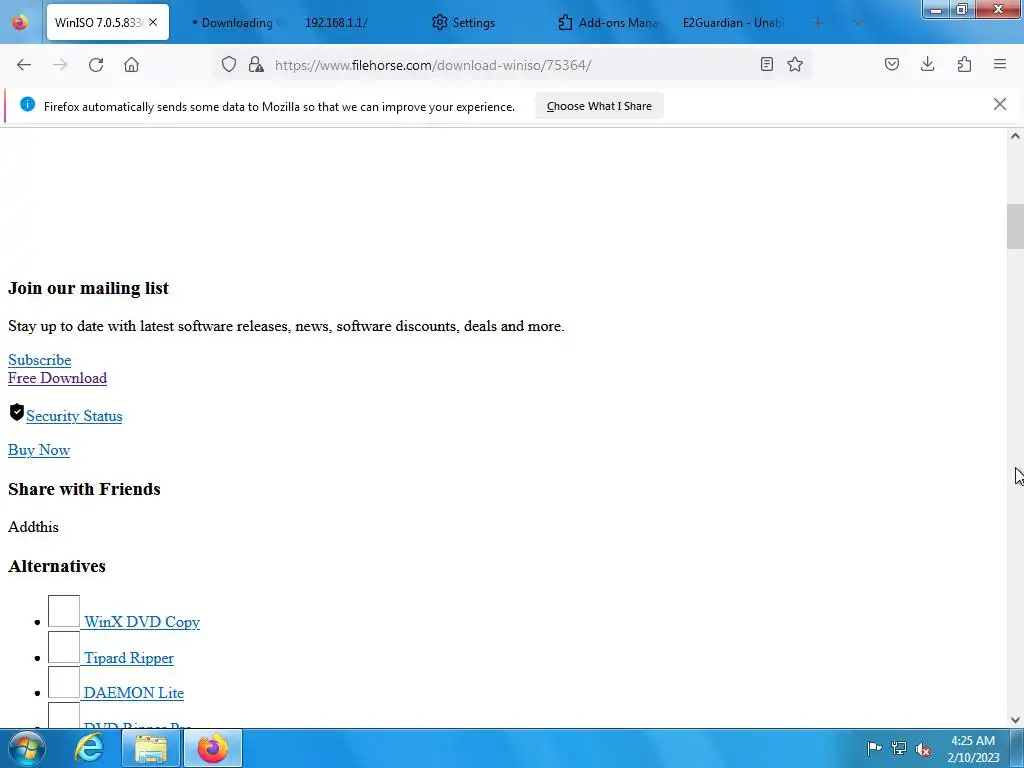Open the Action Center flag icon
Viewport: 1024px width, 768px height.
tap(874, 748)
